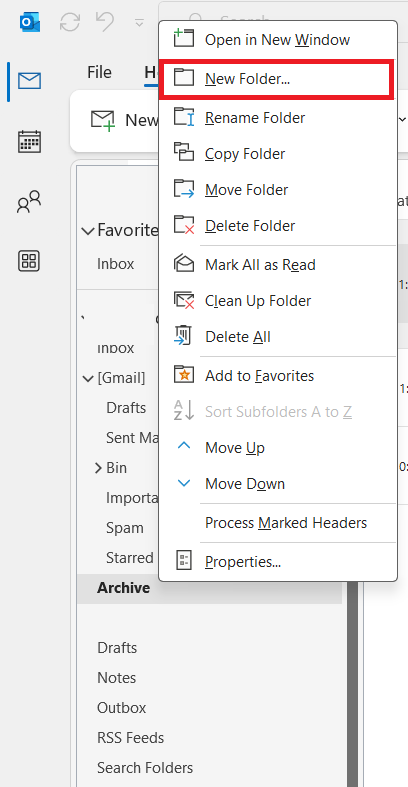408x787 pixels.
Task: Click the Send/Receive sync icon
Action: 70,22
